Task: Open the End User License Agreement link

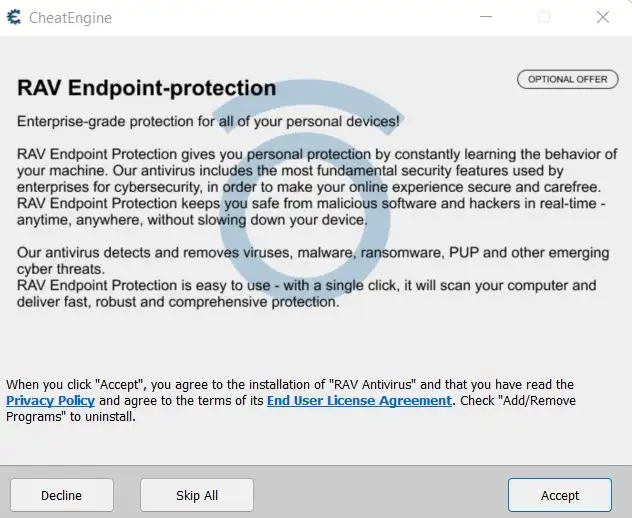Action: 359,401
